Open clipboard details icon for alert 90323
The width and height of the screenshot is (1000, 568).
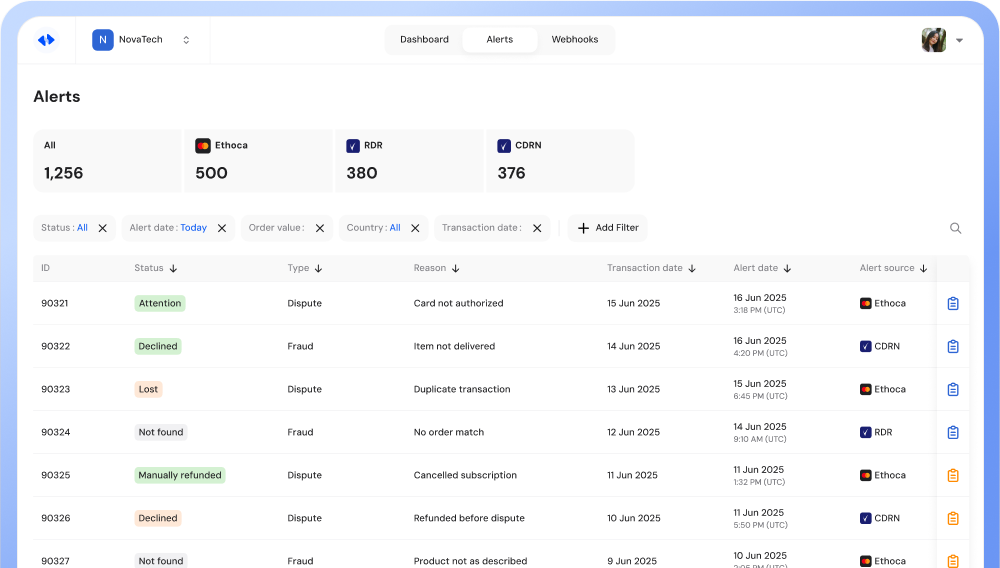pyautogui.click(x=952, y=389)
